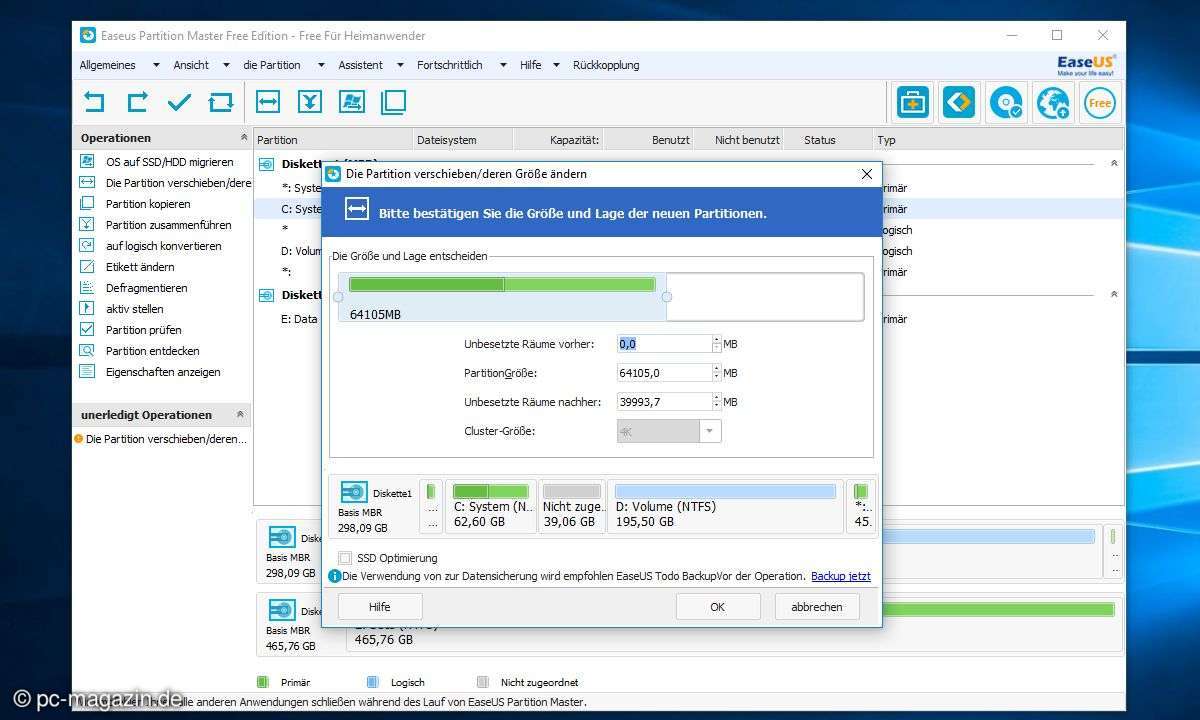Click the PartitionGröße spinner arrows

716,373
